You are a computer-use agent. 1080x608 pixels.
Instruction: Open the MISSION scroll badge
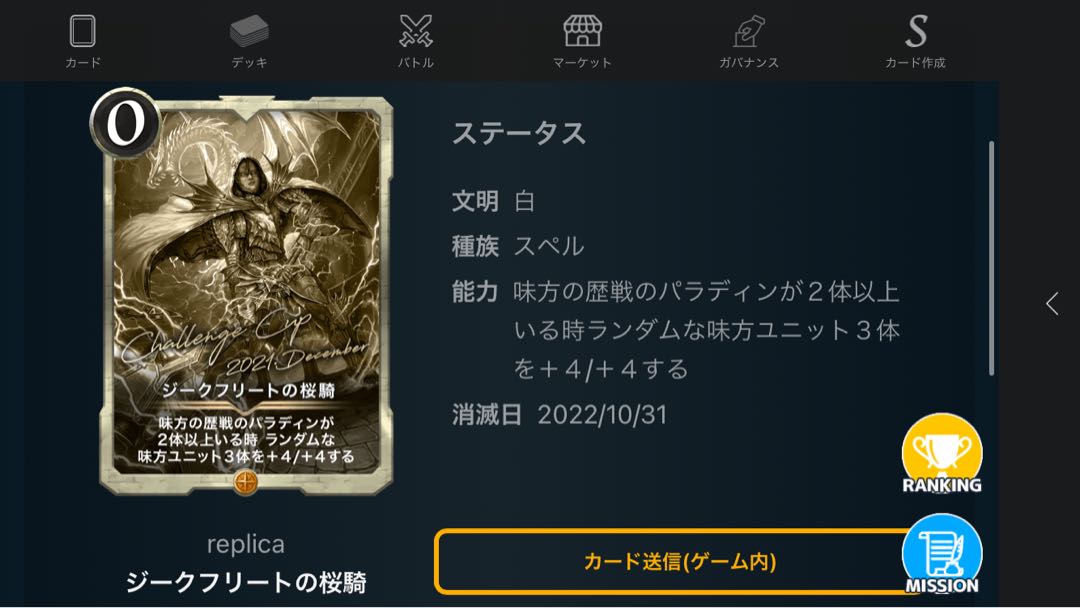pyautogui.click(x=942, y=554)
